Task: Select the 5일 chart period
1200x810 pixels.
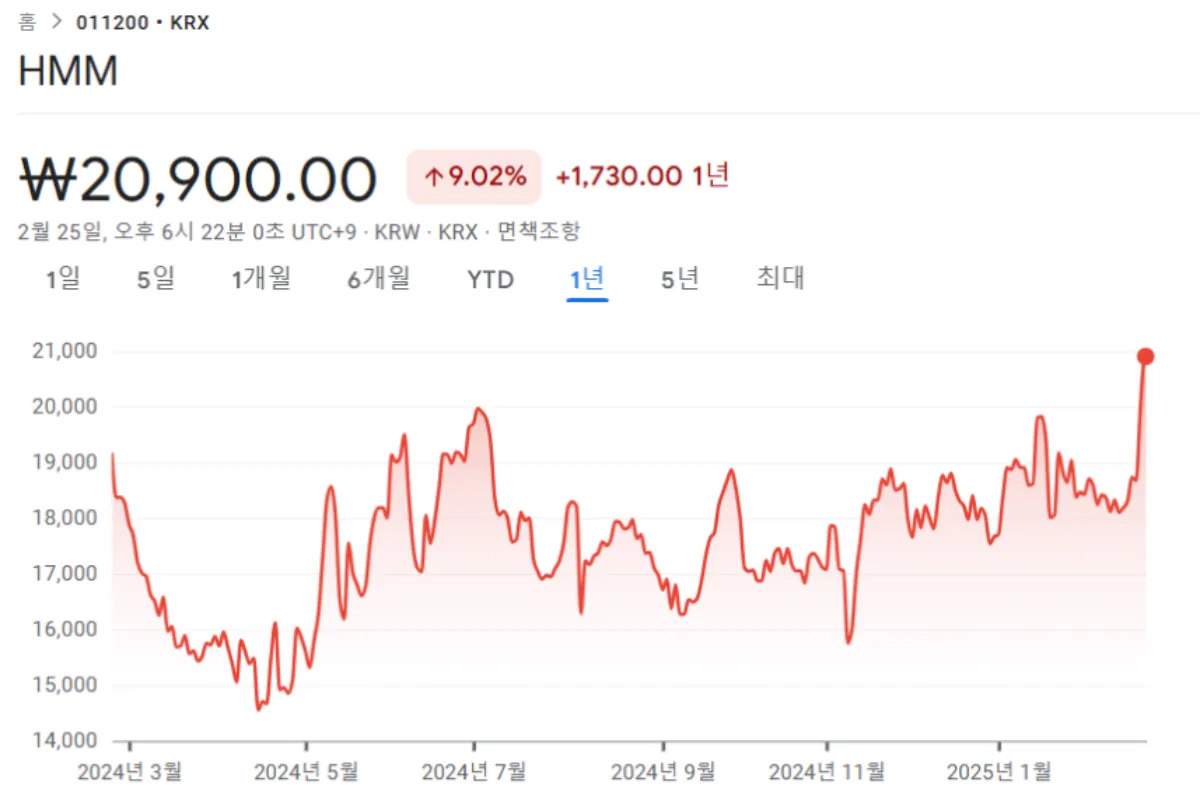Action: pyautogui.click(x=156, y=280)
